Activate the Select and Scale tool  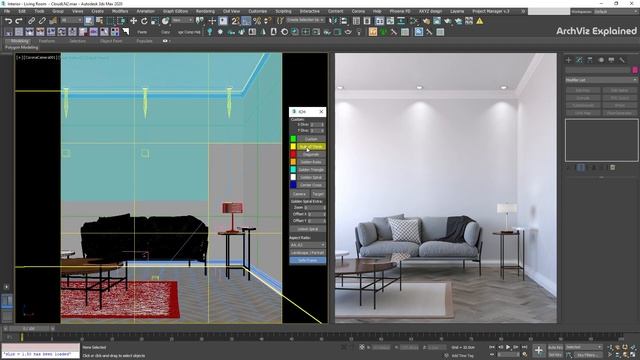[155, 20]
